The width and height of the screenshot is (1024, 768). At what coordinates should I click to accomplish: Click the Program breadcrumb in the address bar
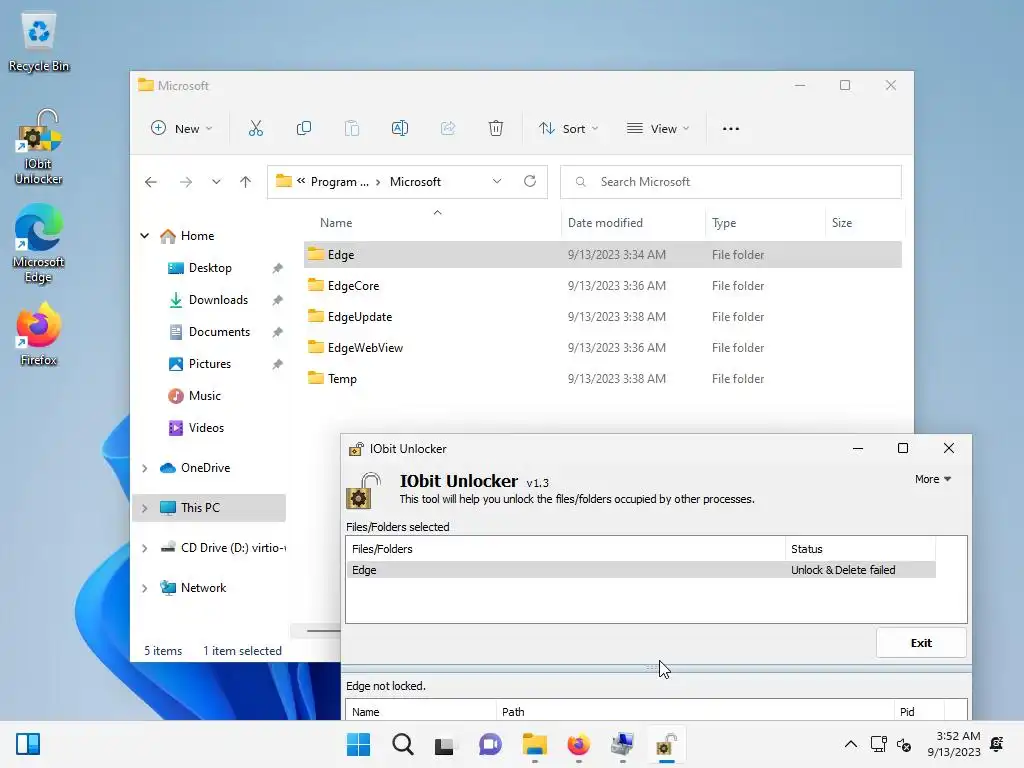(x=340, y=182)
